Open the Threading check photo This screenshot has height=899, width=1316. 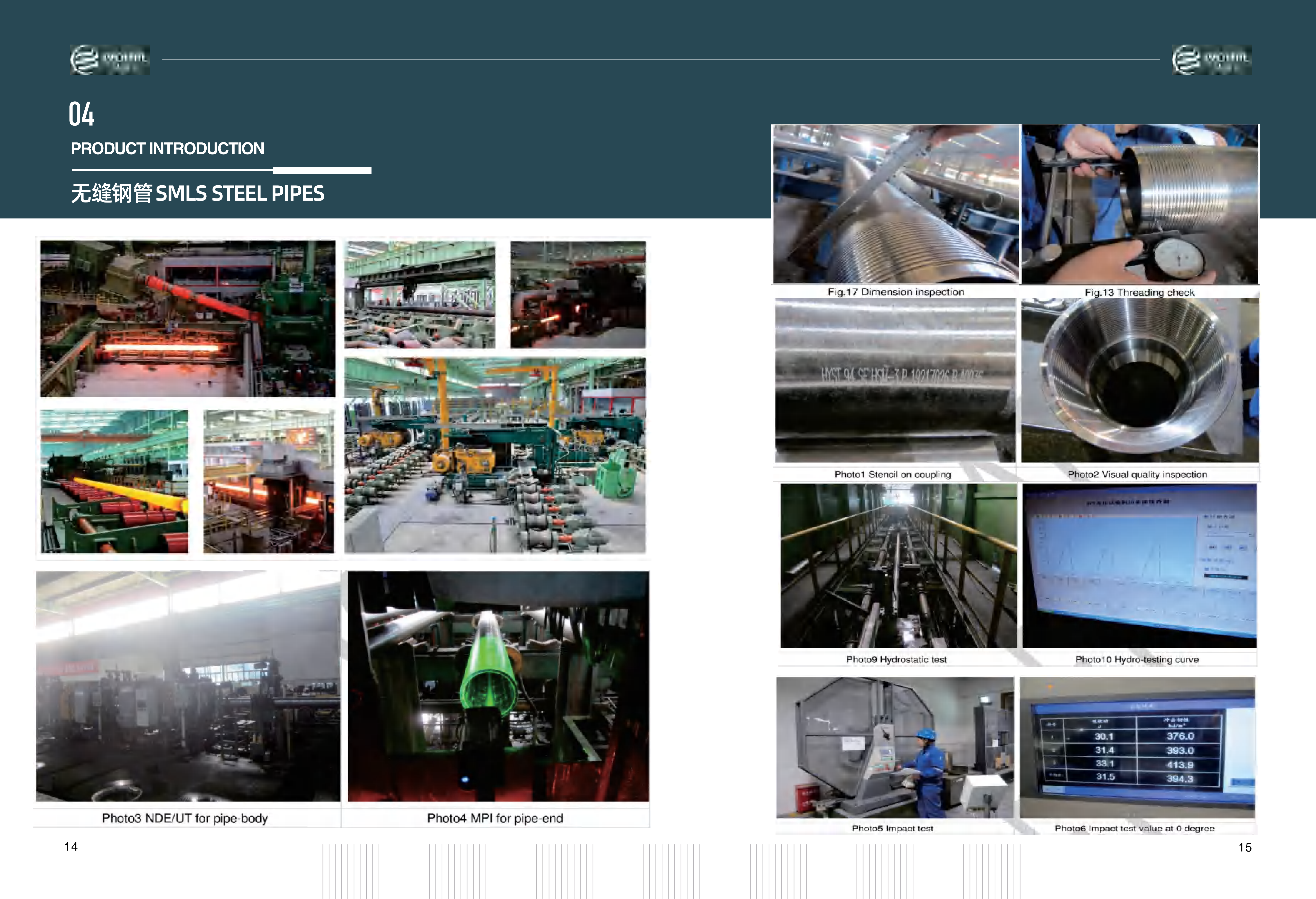coord(1140,204)
